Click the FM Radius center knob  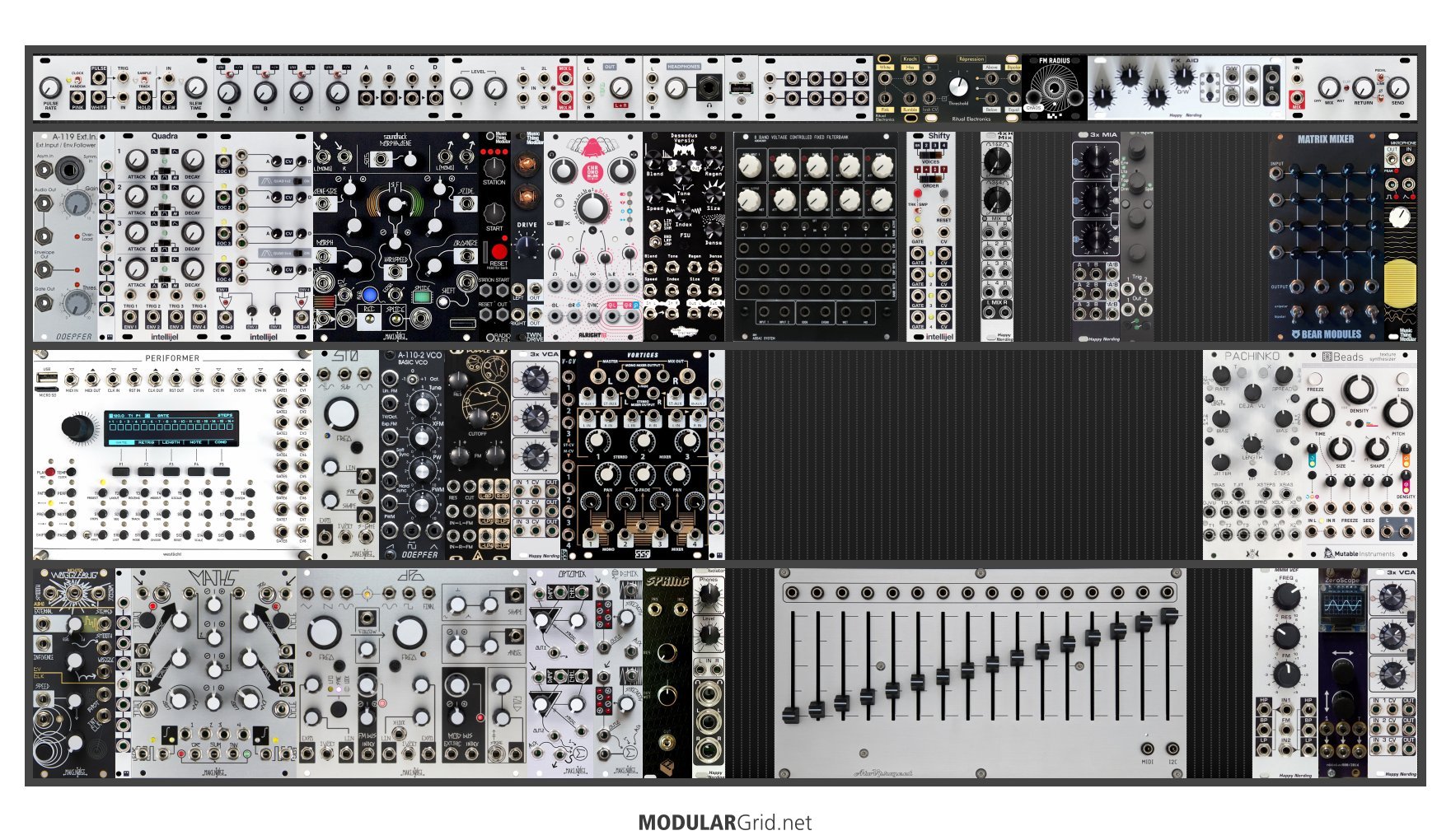[1054, 88]
